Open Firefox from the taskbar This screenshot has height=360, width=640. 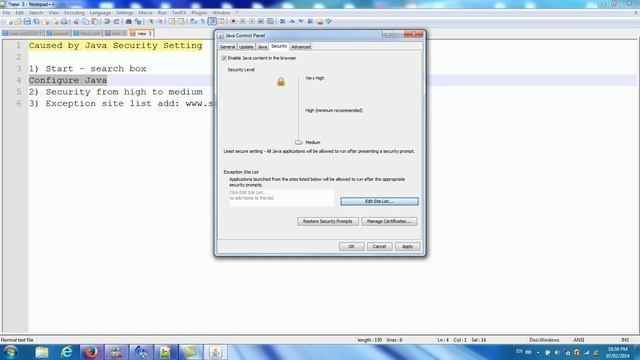pyautogui.click(x=91, y=352)
